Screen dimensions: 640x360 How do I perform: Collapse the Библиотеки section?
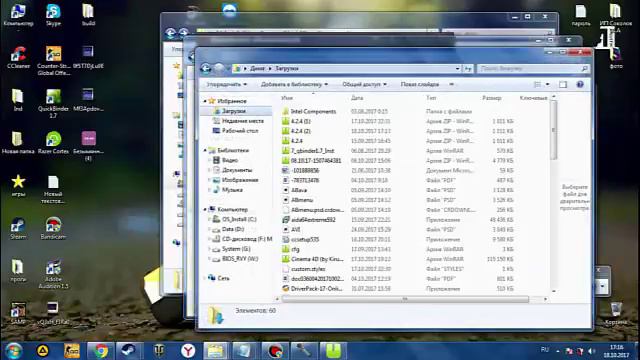(x=205, y=150)
